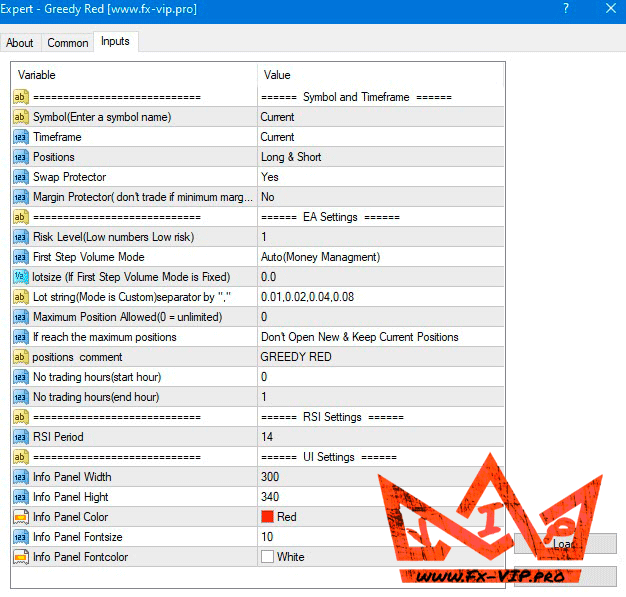
Task: Switch to the About tab
Action: (x=20, y=43)
